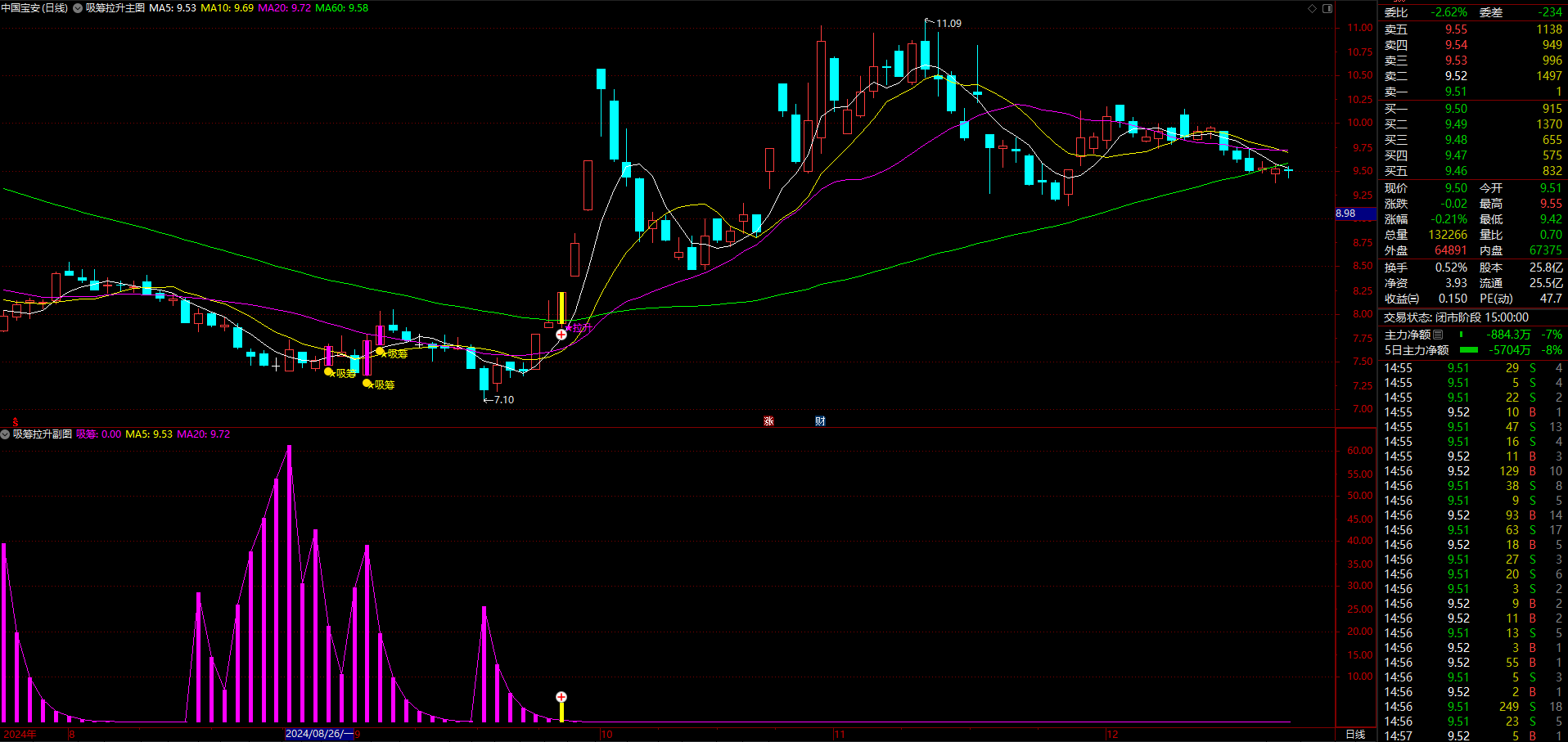Screen dimensions: 1568x742
Task: Click the red S marker under the chart
Action: pos(15,421)
